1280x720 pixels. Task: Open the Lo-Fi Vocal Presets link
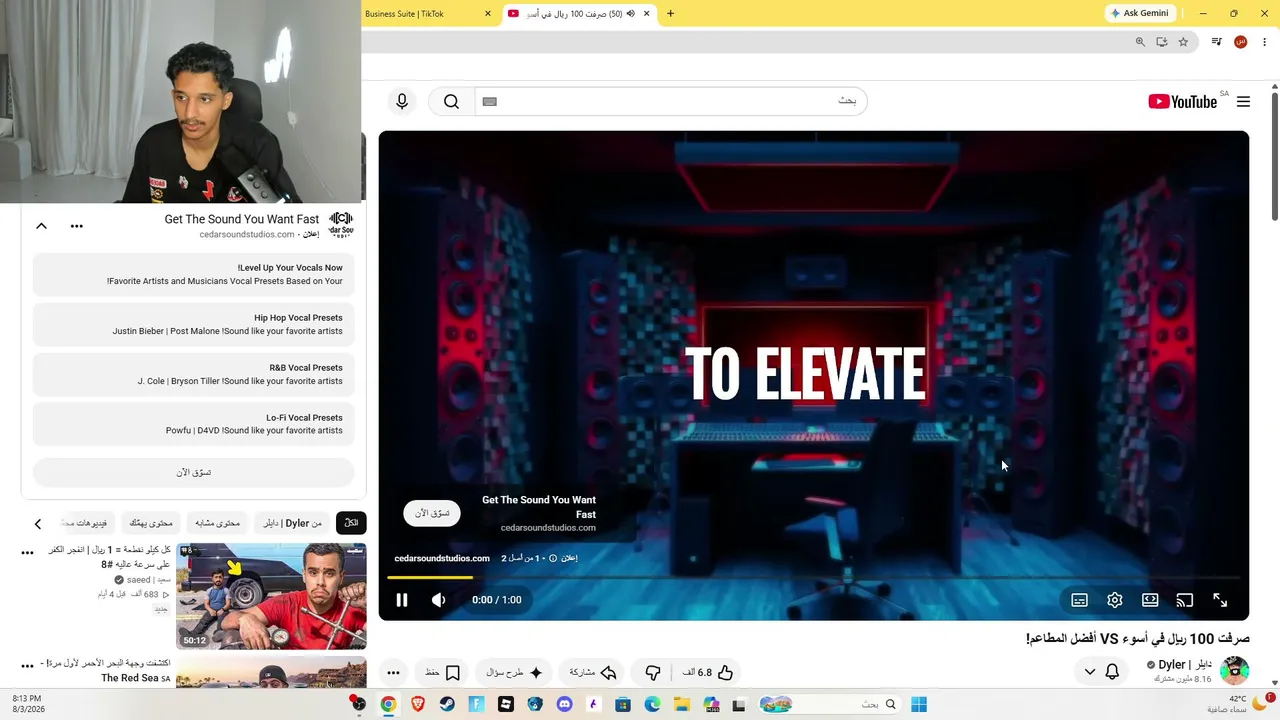point(194,424)
